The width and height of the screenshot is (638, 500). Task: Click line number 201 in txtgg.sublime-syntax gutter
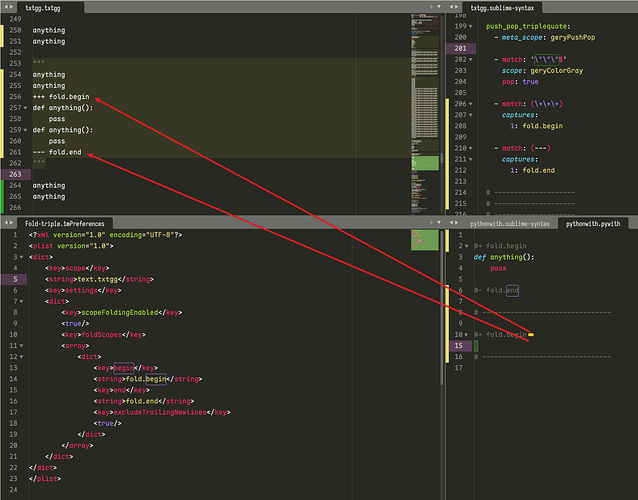click(460, 48)
